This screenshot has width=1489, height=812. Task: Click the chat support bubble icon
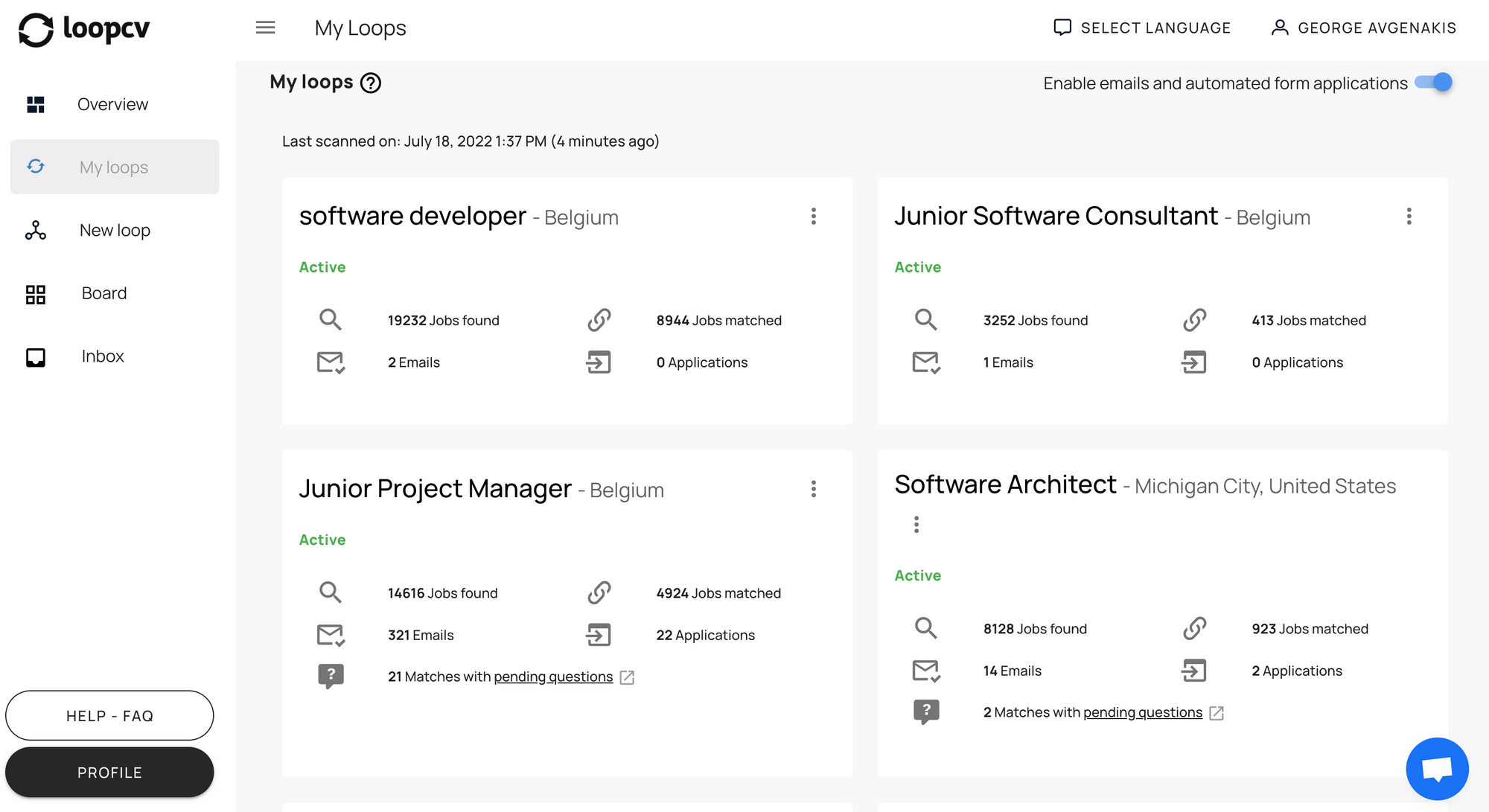point(1438,769)
